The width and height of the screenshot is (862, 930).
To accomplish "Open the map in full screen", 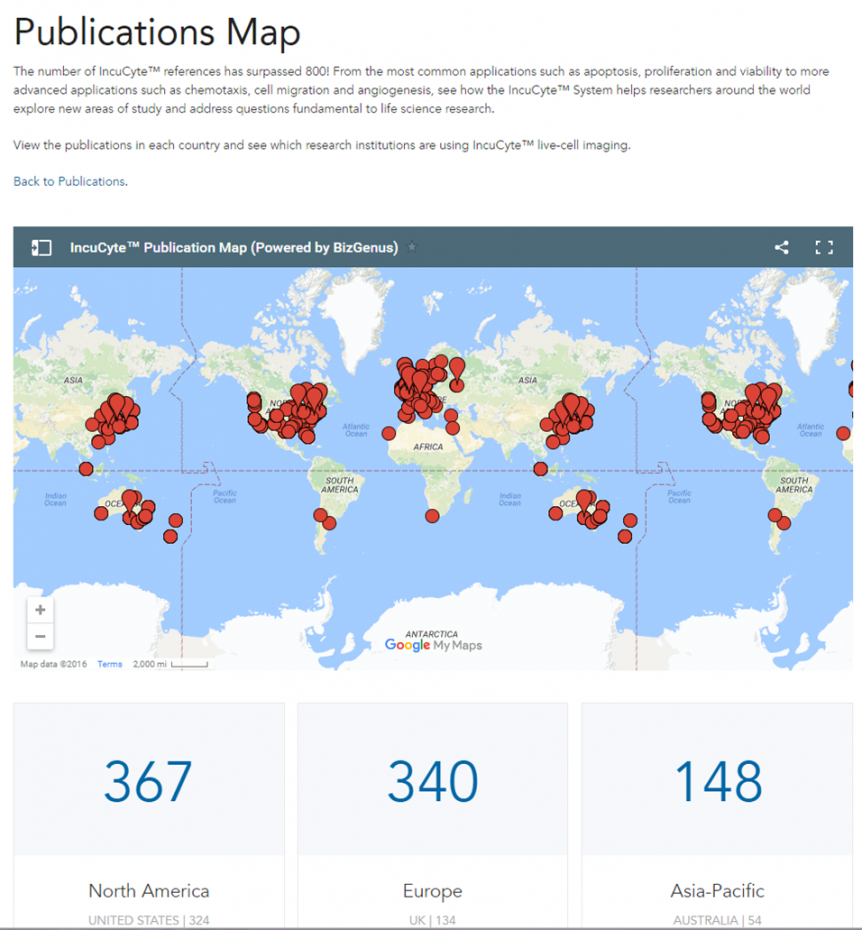I will (x=824, y=248).
